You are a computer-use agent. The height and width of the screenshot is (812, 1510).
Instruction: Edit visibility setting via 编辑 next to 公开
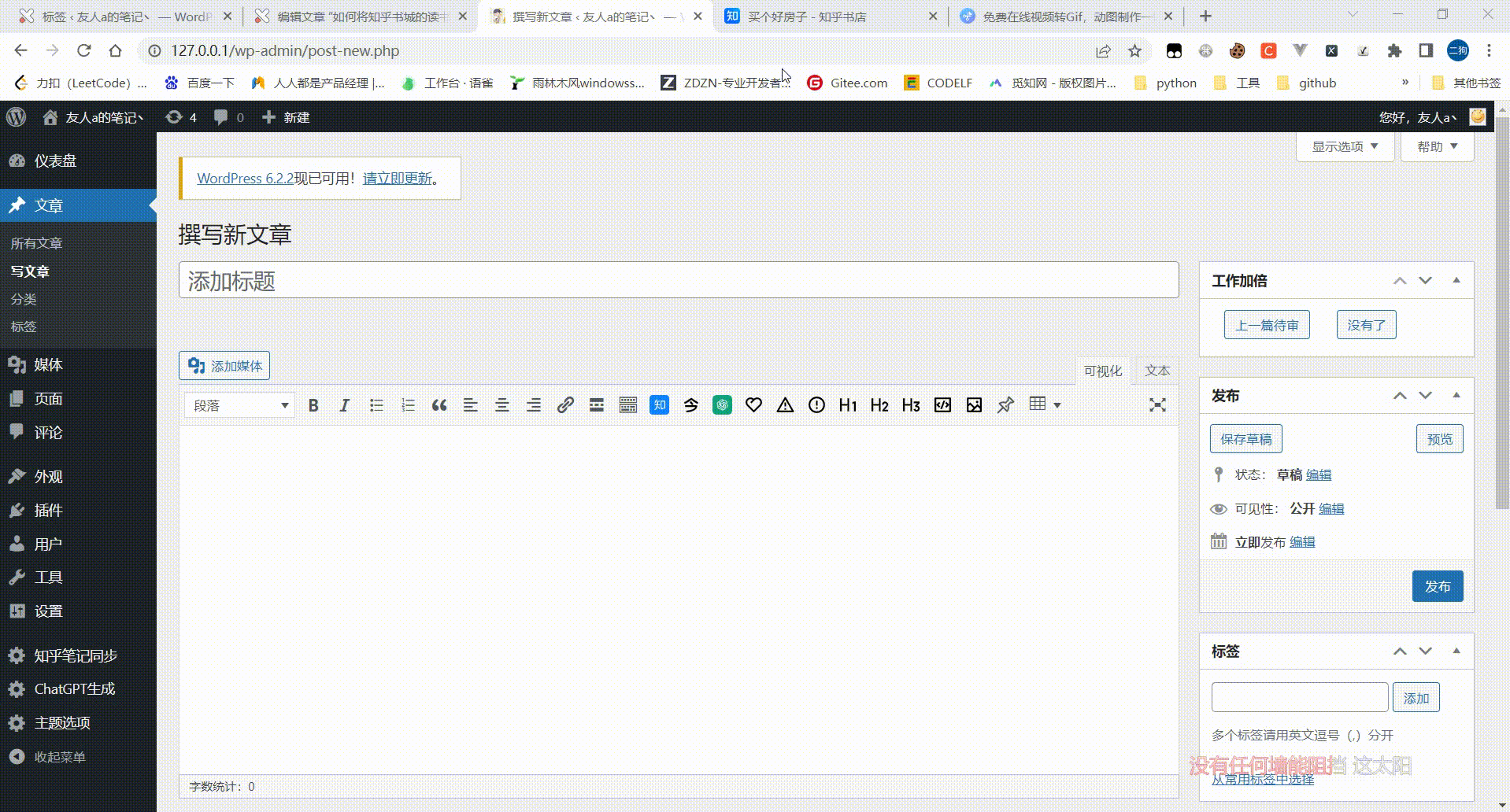1333,509
